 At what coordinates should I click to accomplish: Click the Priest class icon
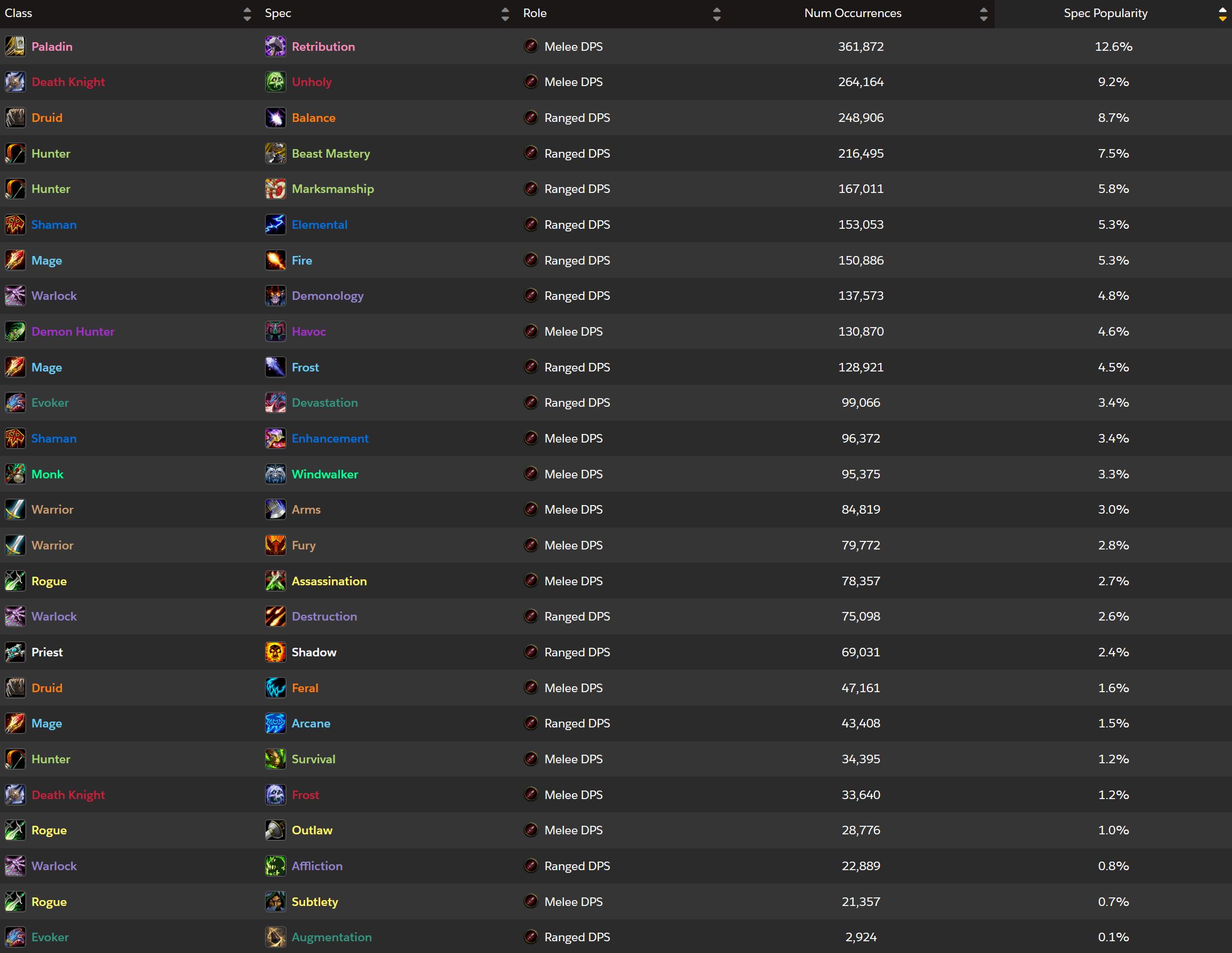15,652
